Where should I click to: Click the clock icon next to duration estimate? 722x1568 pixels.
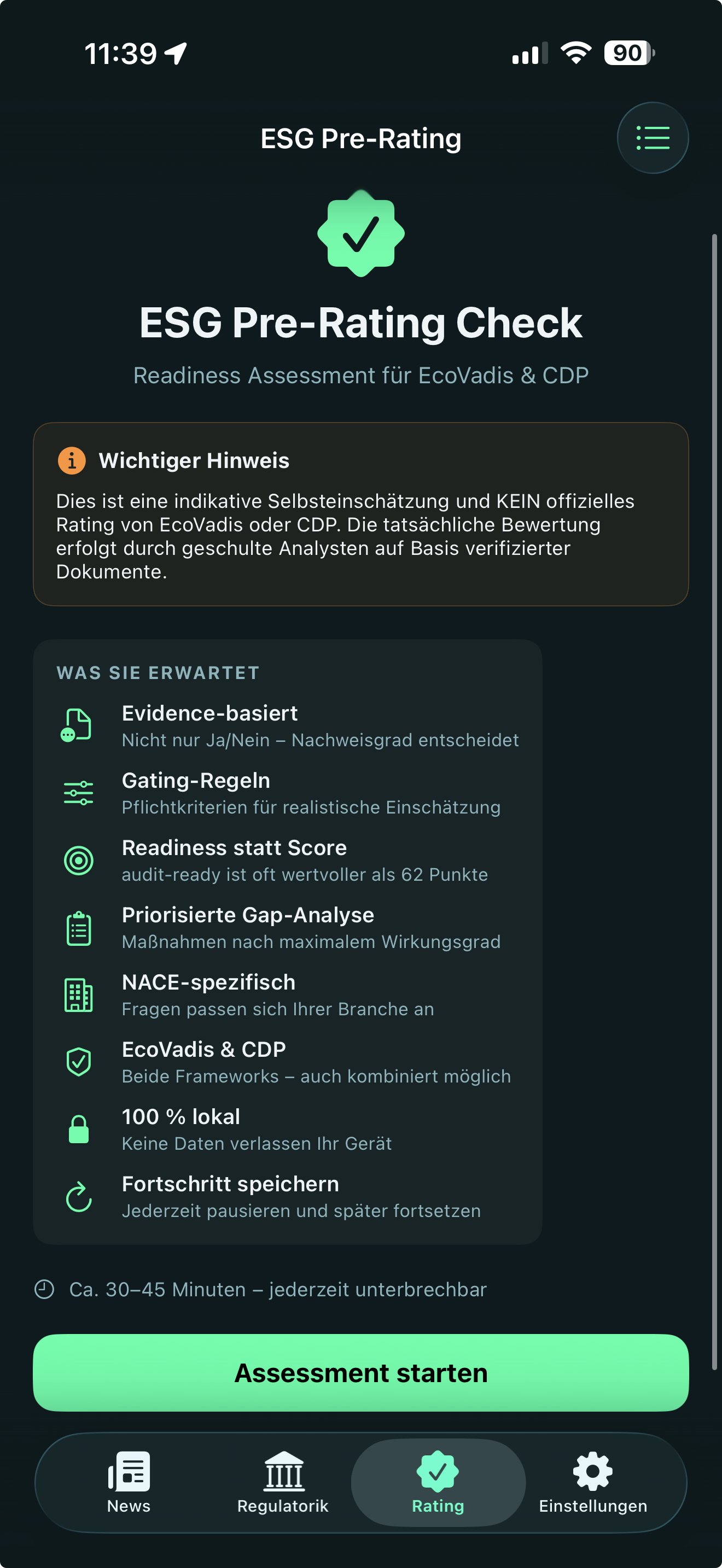[x=44, y=1289]
